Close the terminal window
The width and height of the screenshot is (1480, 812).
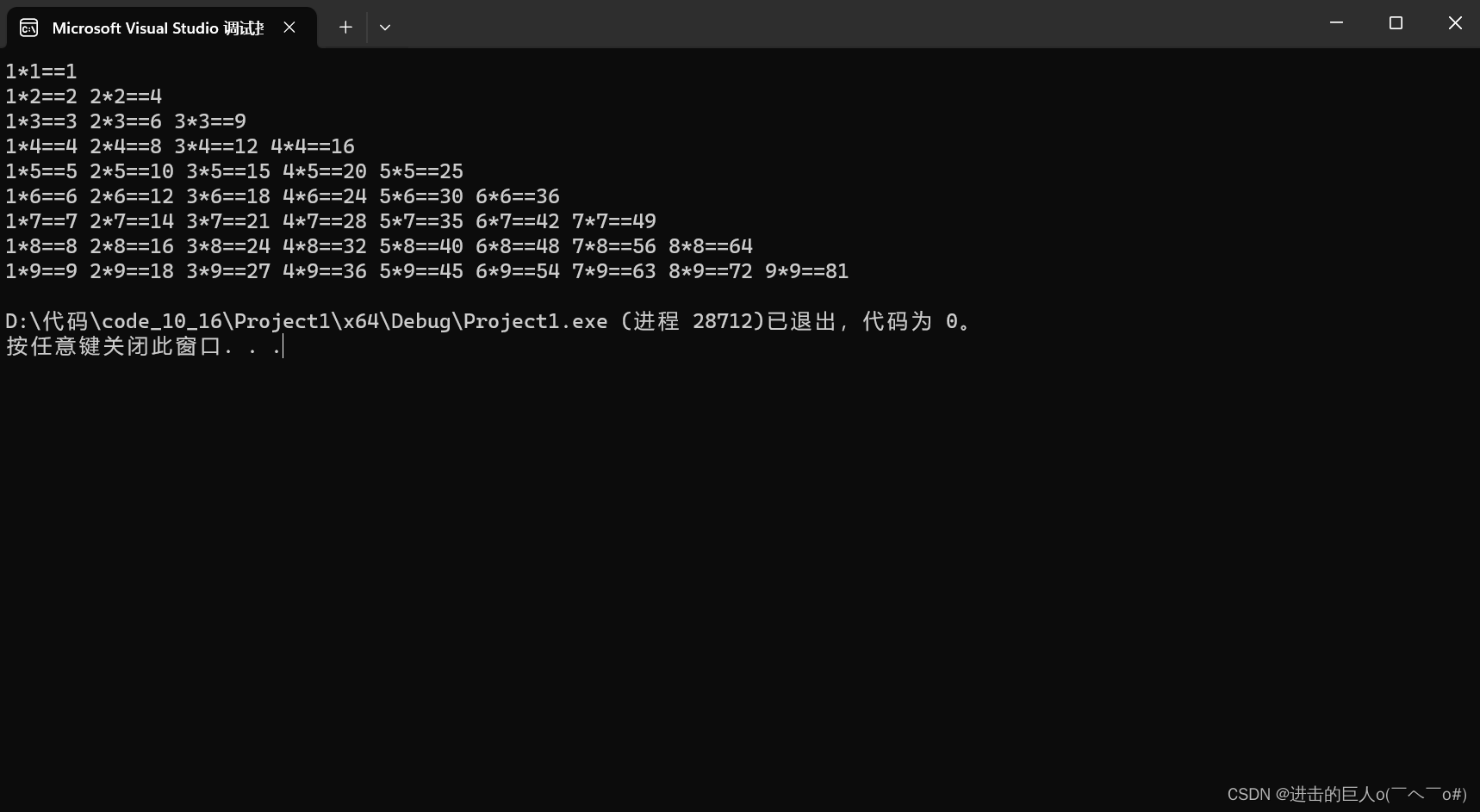pyautogui.click(x=1455, y=22)
